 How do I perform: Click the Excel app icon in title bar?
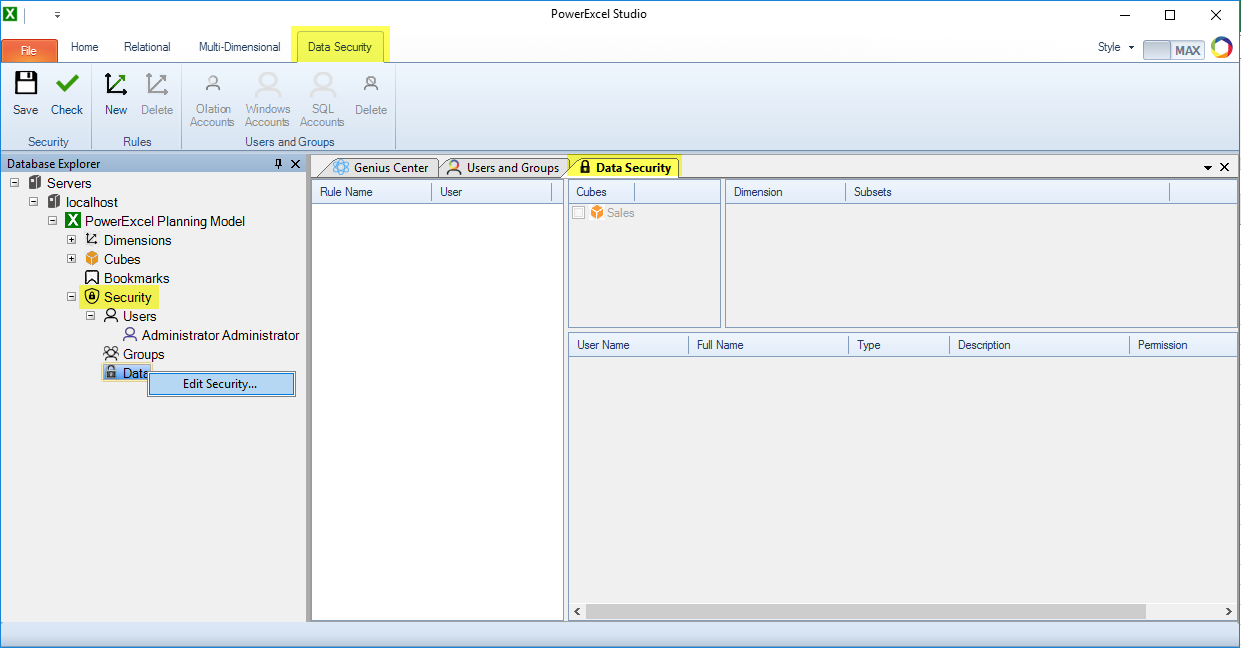pos(10,14)
